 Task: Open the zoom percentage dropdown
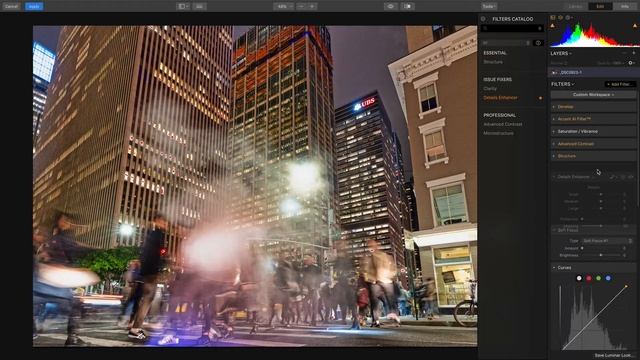(284, 7)
